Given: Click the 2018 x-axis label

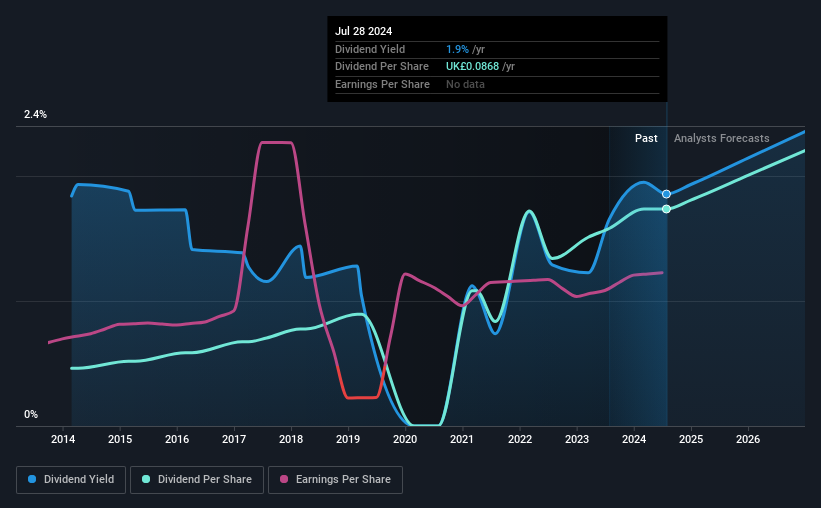Looking at the screenshot, I should point(291,439).
